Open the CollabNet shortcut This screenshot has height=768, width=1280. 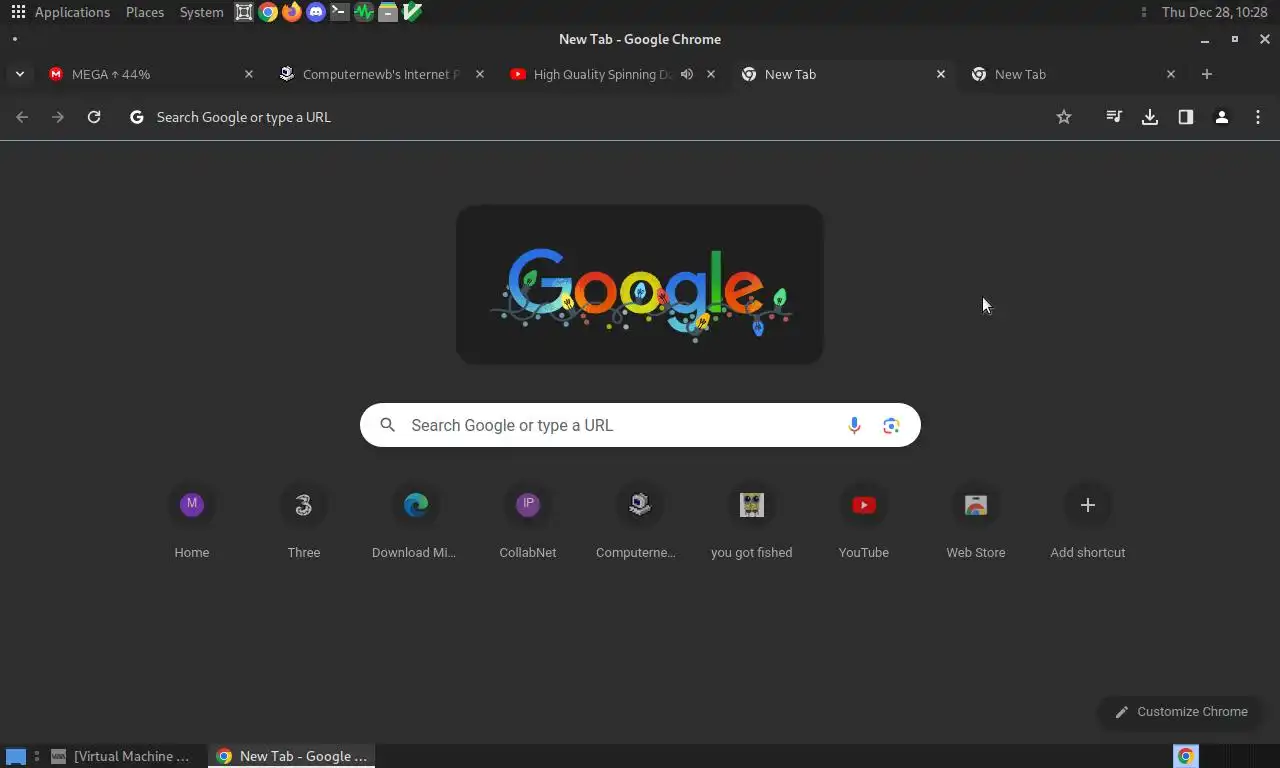(528, 522)
